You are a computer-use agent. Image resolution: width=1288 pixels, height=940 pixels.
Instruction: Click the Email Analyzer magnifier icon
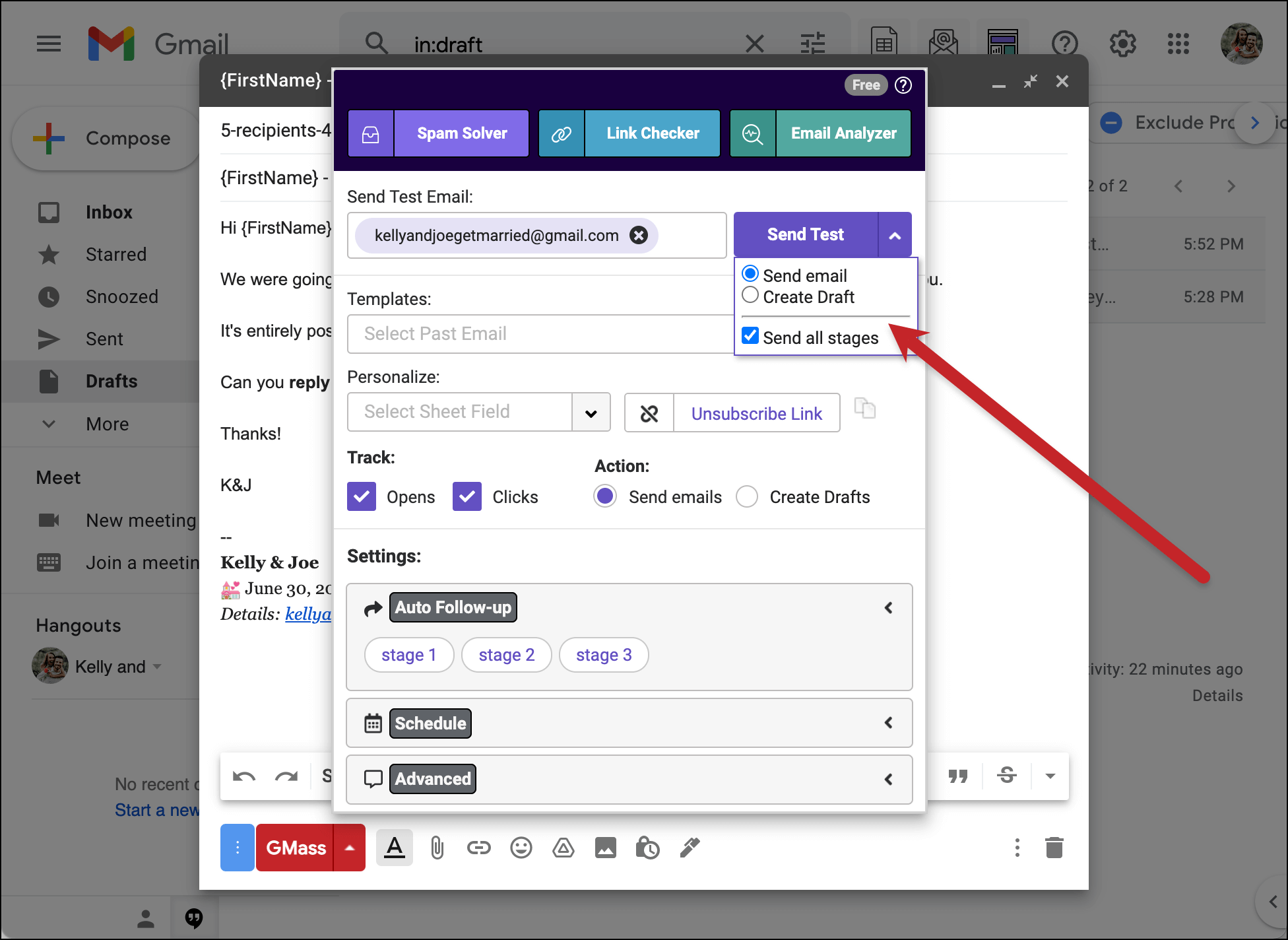click(x=753, y=133)
